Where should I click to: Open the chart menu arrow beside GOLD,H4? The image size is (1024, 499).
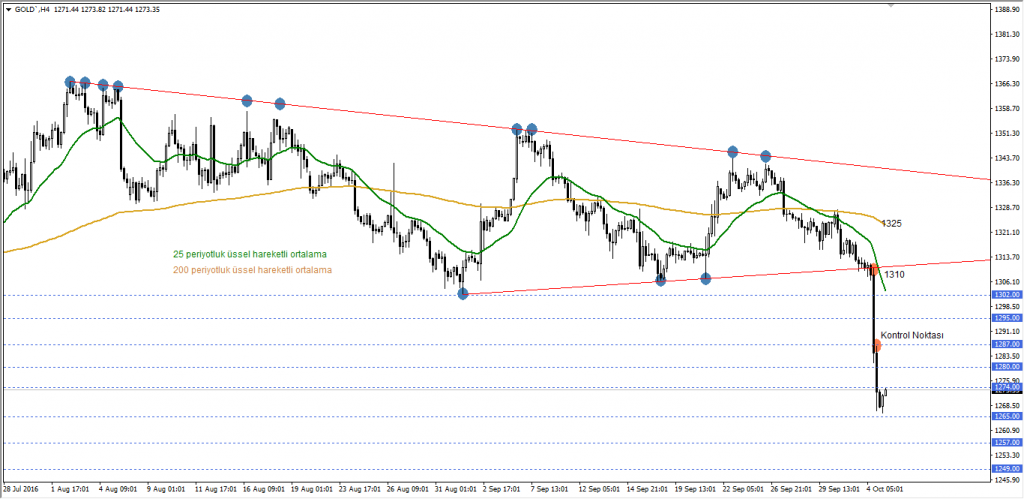click(x=6, y=8)
